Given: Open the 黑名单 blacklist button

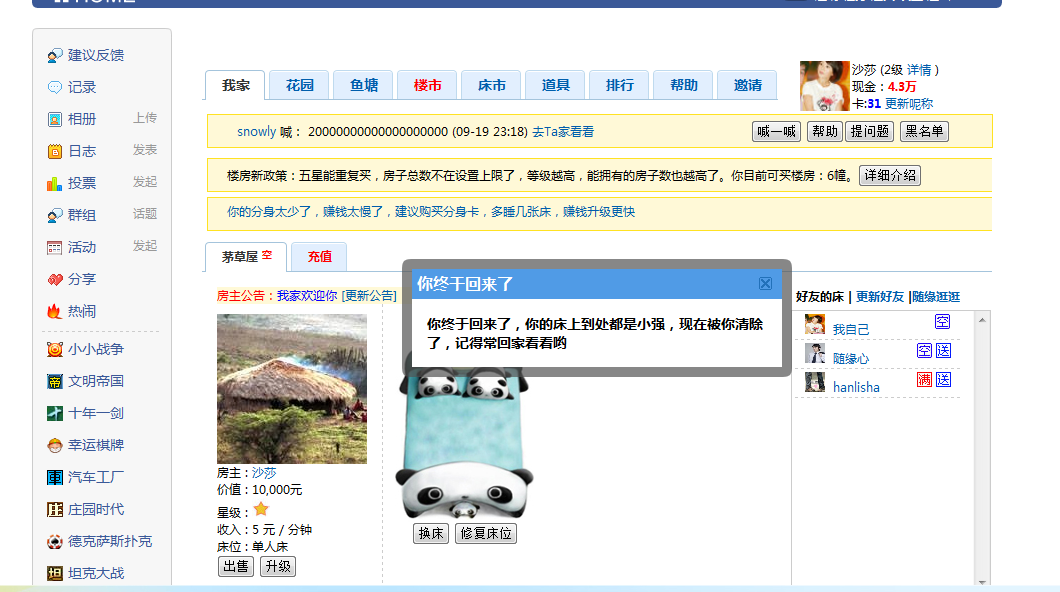Looking at the screenshot, I should 924,131.
